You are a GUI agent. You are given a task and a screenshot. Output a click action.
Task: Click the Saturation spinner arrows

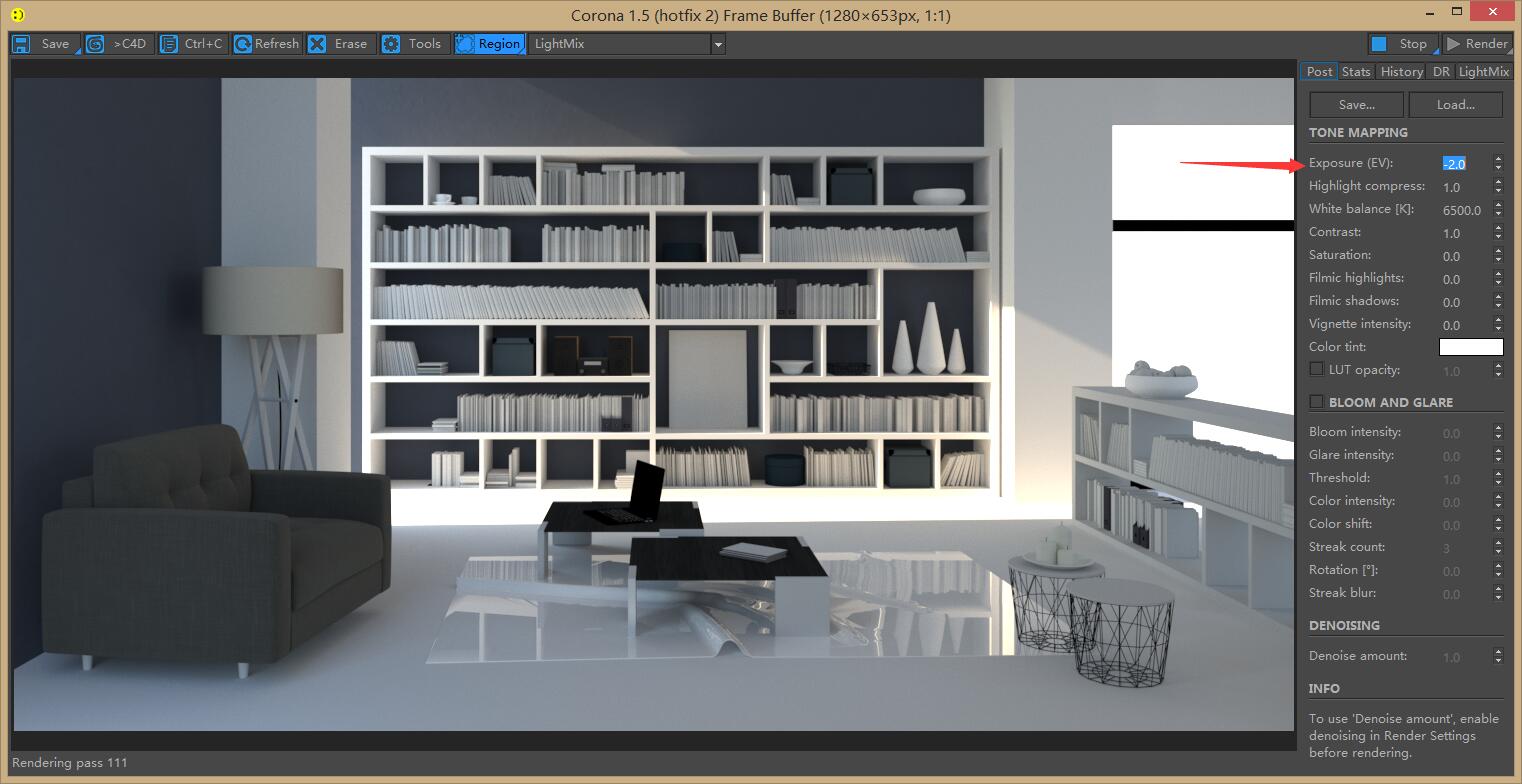tap(1498, 256)
